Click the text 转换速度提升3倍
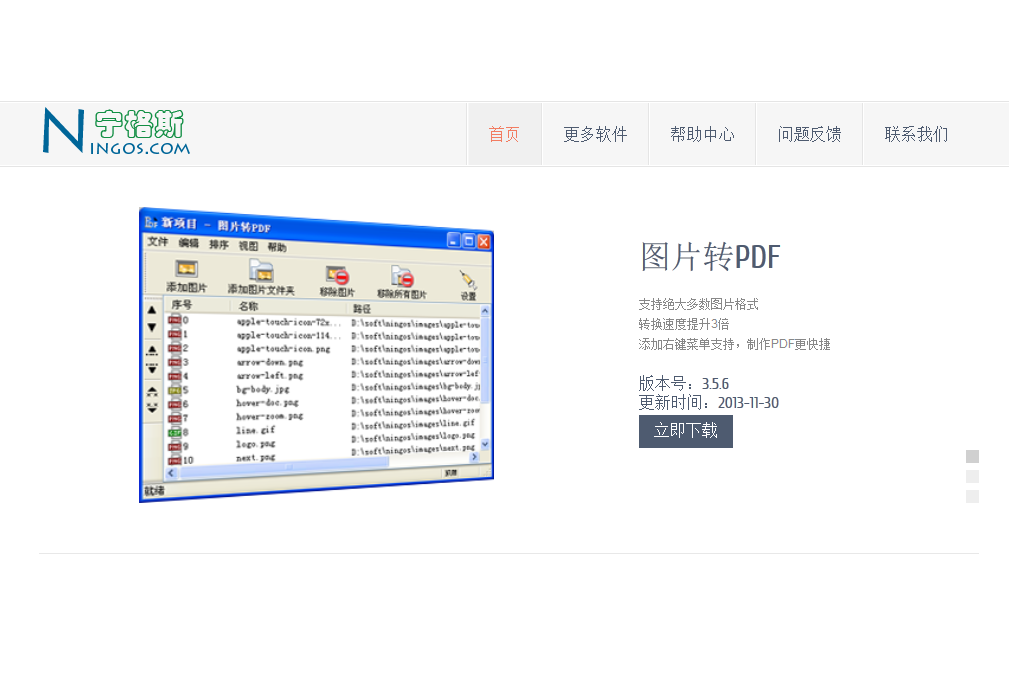The image size is (1009, 673). pyautogui.click(x=683, y=324)
